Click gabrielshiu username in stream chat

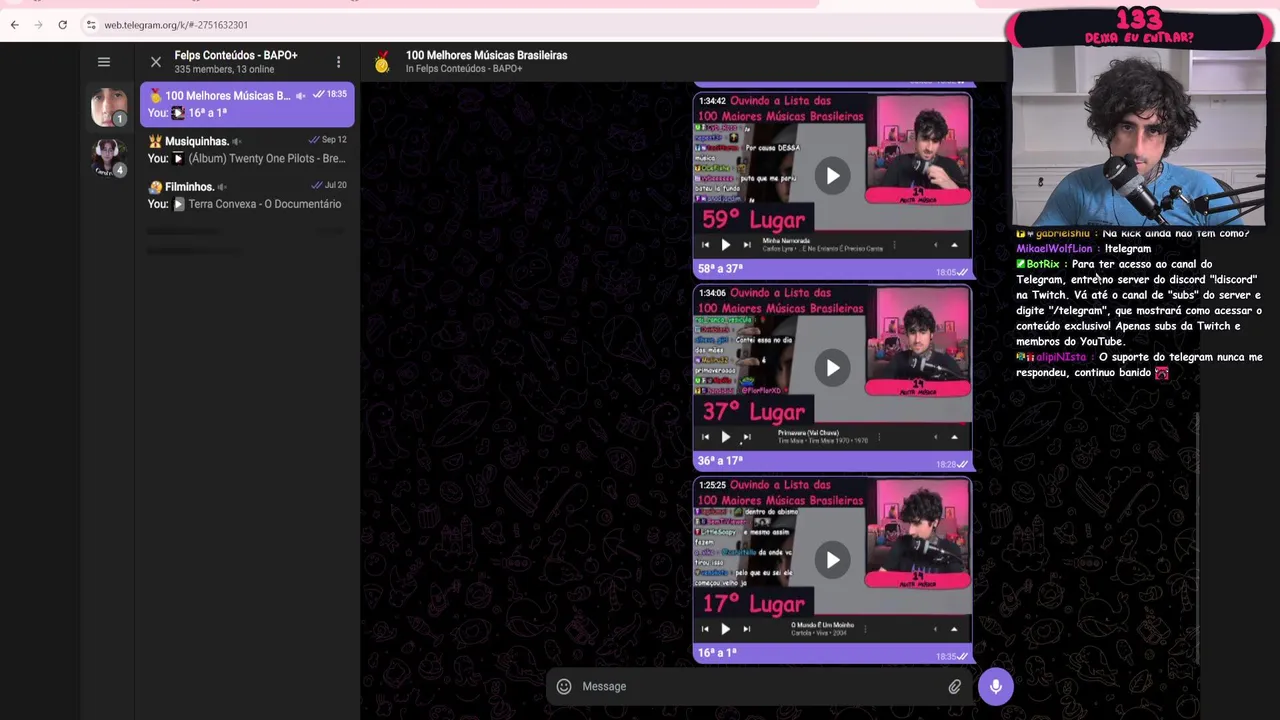(x=1062, y=234)
